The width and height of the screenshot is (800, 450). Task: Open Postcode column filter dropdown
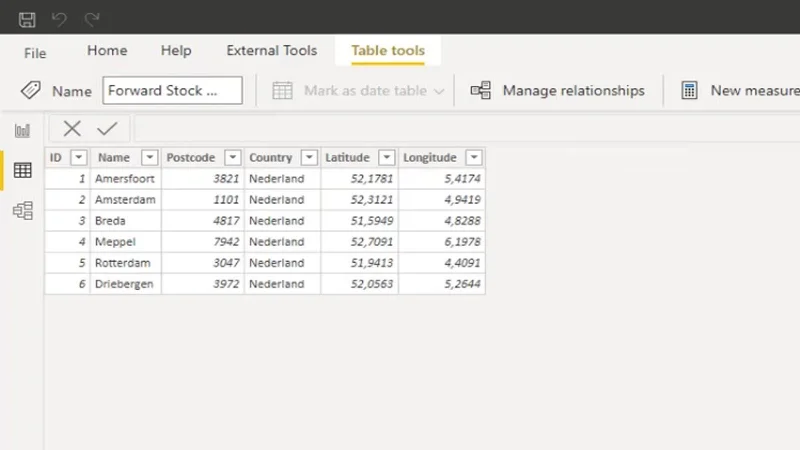coord(233,158)
